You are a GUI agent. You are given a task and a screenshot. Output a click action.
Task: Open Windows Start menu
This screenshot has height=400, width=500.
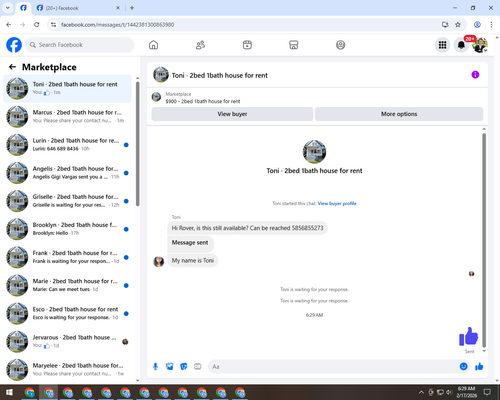point(9,392)
